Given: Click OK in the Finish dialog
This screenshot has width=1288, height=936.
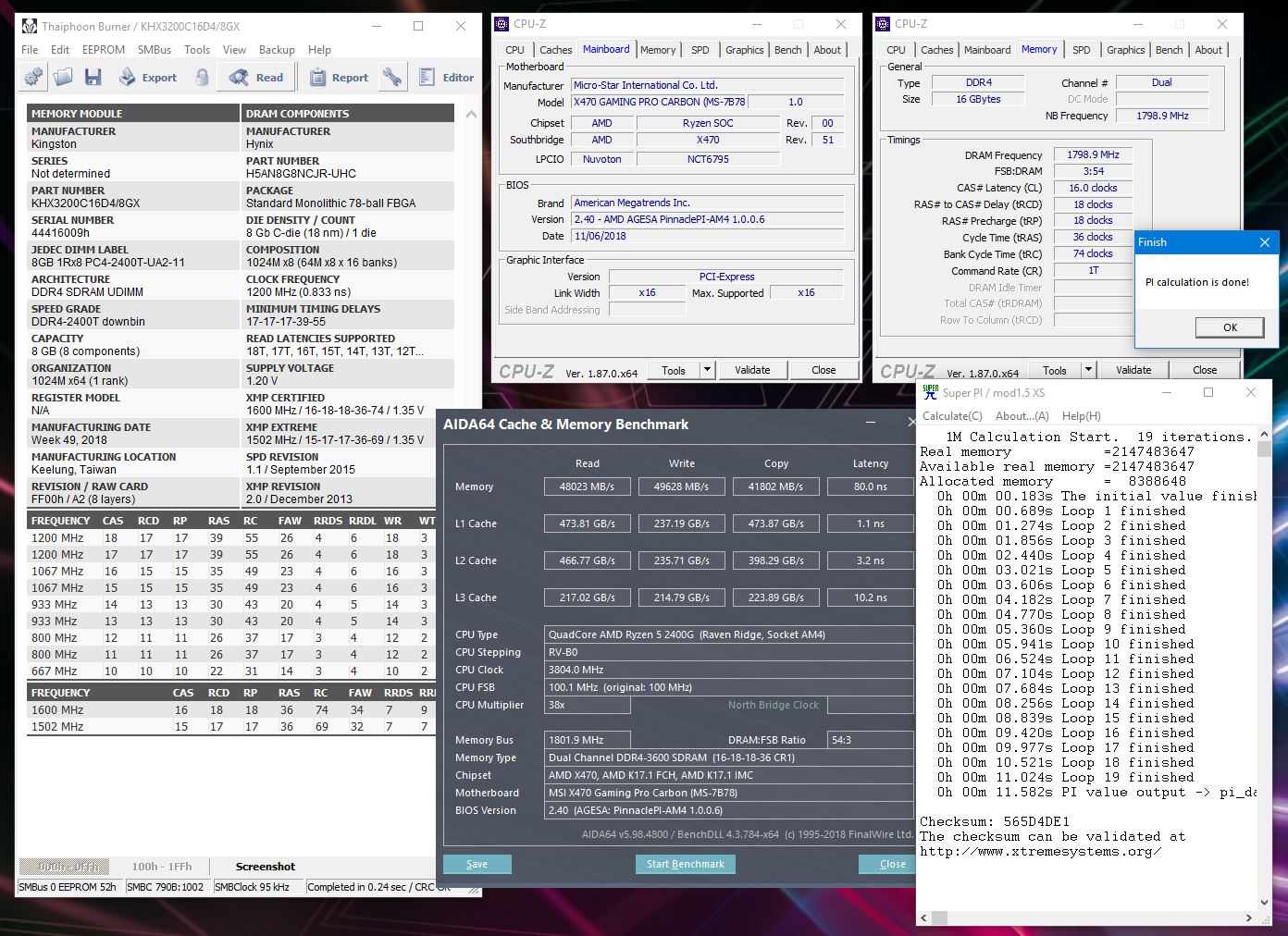Looking at the screenshot, I should [1230, 327].
